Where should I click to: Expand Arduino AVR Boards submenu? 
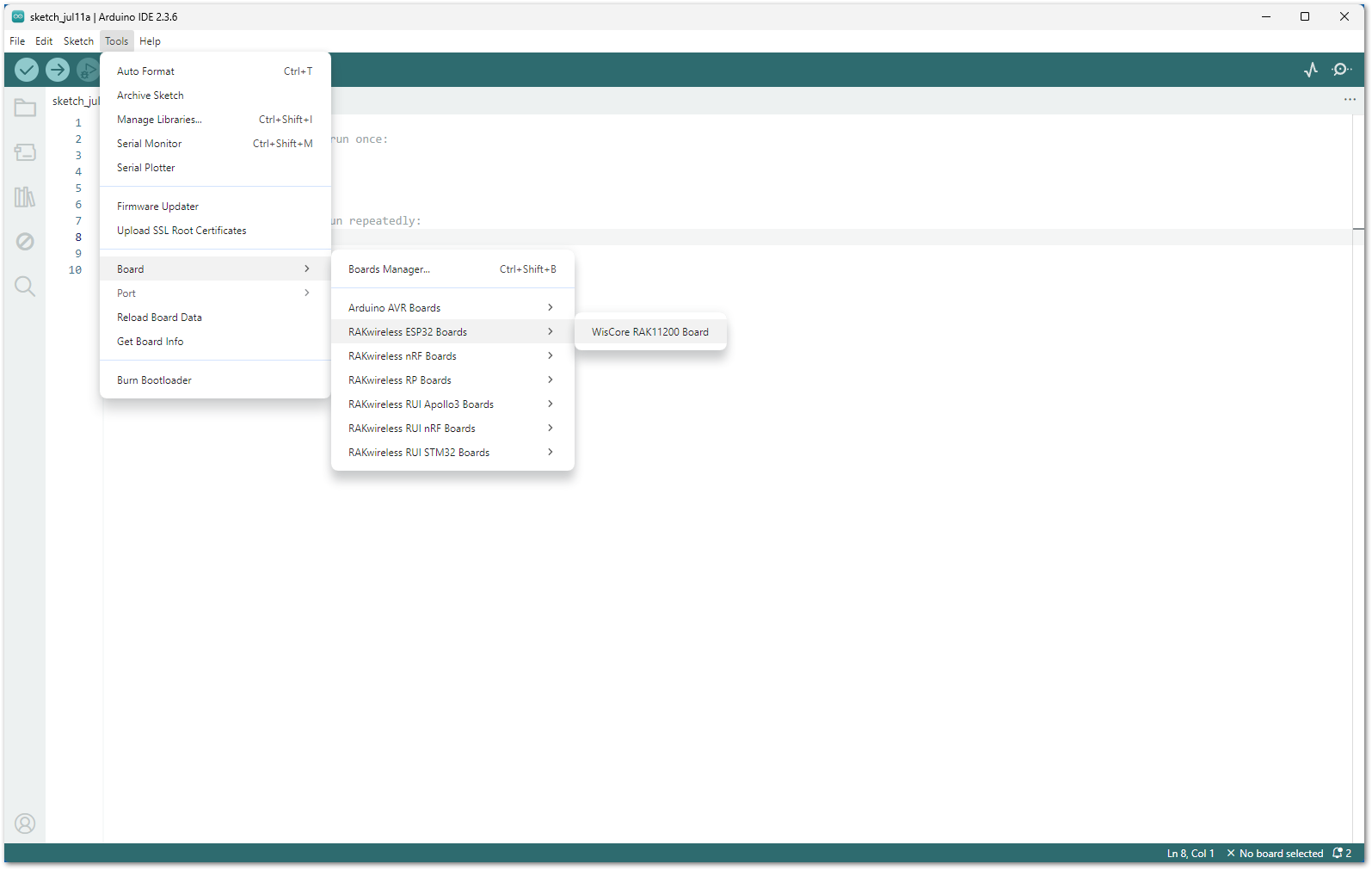tap(452, 308)
